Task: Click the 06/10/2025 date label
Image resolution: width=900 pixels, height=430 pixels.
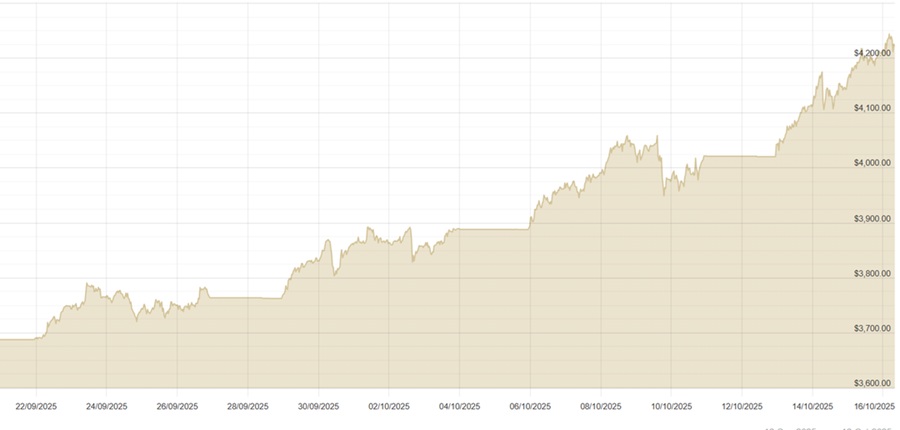Action: point(530,406)
